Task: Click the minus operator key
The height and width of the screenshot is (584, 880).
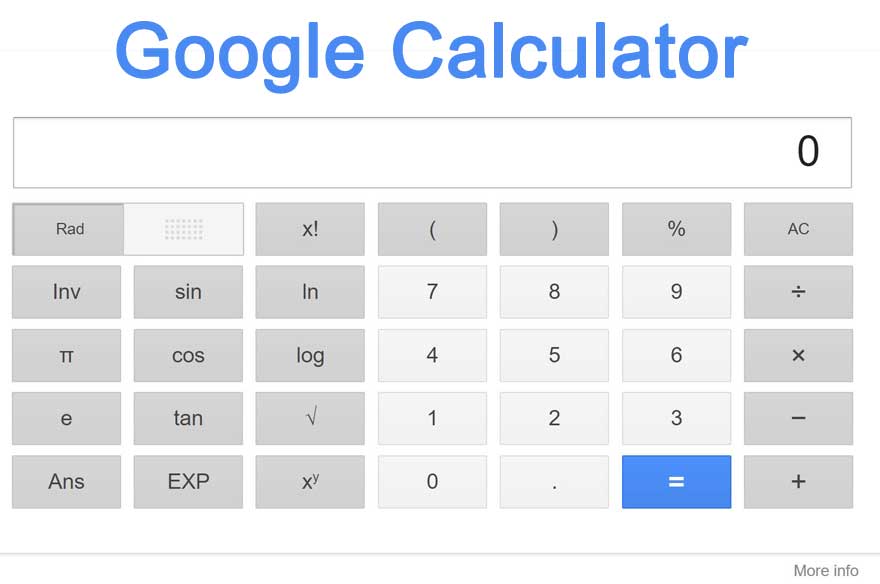Action: click(798, 418)
